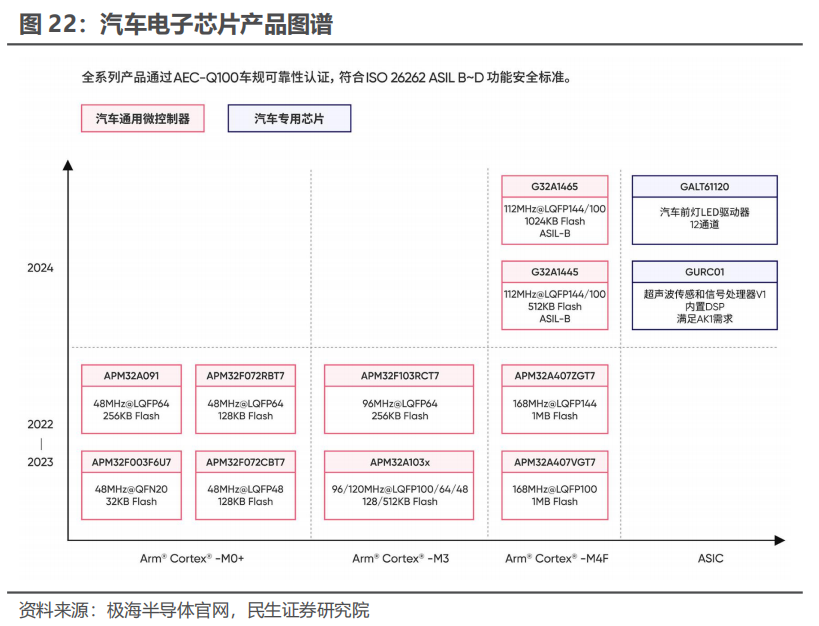Select the APM32A407ZGT7 product header
This screenshot has height=626, width=819.
[555, 376]
